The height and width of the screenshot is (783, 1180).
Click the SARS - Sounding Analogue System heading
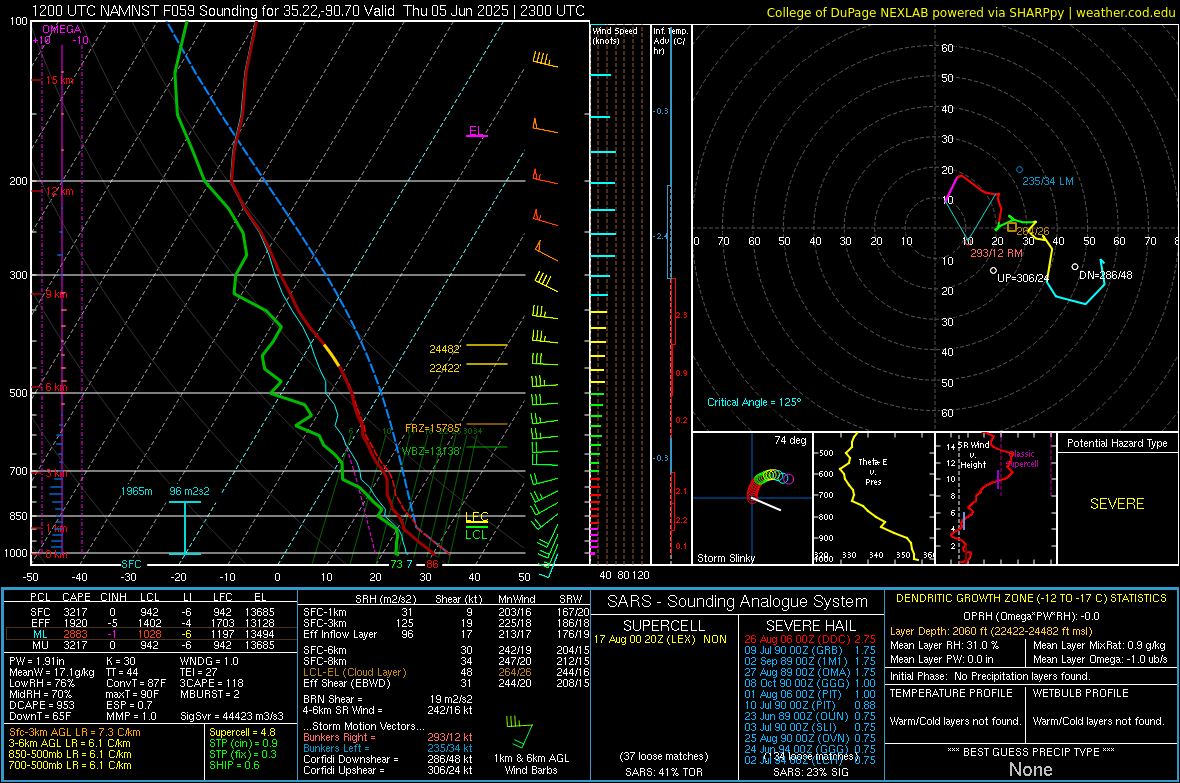(x=737, y=602)
